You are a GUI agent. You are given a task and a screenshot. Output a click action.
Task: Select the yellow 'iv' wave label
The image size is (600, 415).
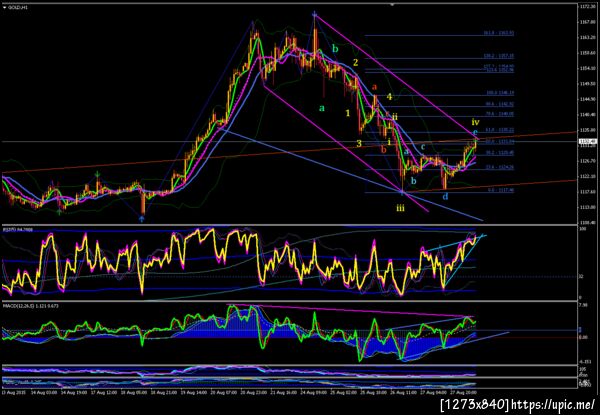[x=475, y=122]
